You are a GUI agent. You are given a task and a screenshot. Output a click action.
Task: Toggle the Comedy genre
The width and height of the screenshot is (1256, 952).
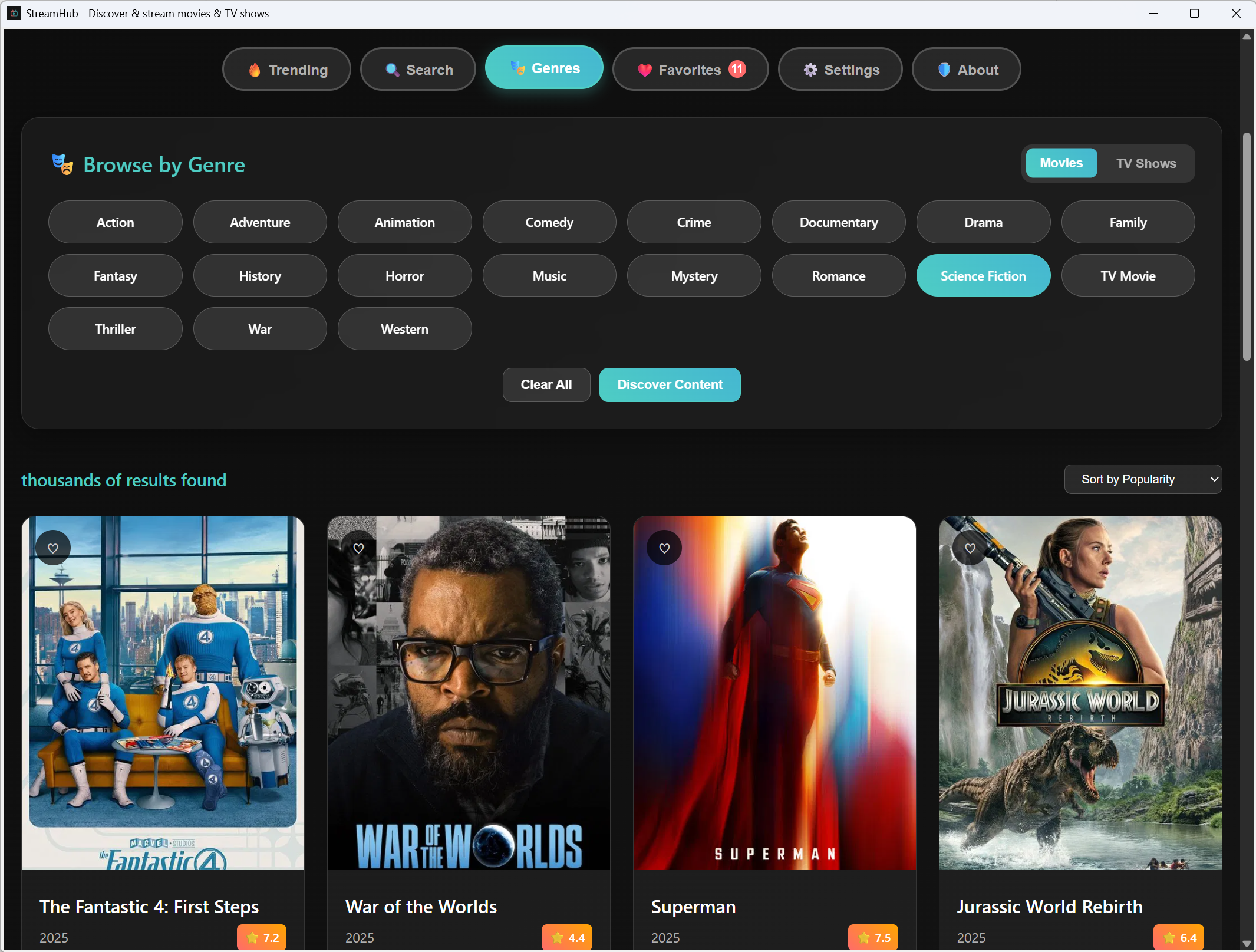point(549,222)
